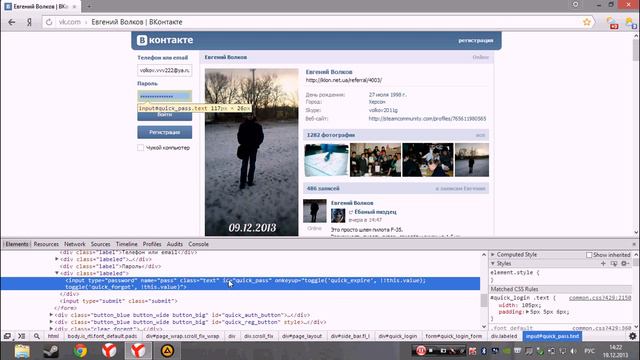Collapse the div class="labeled" node below Пароль
The image size is (640, 360).
pos(57,273)
